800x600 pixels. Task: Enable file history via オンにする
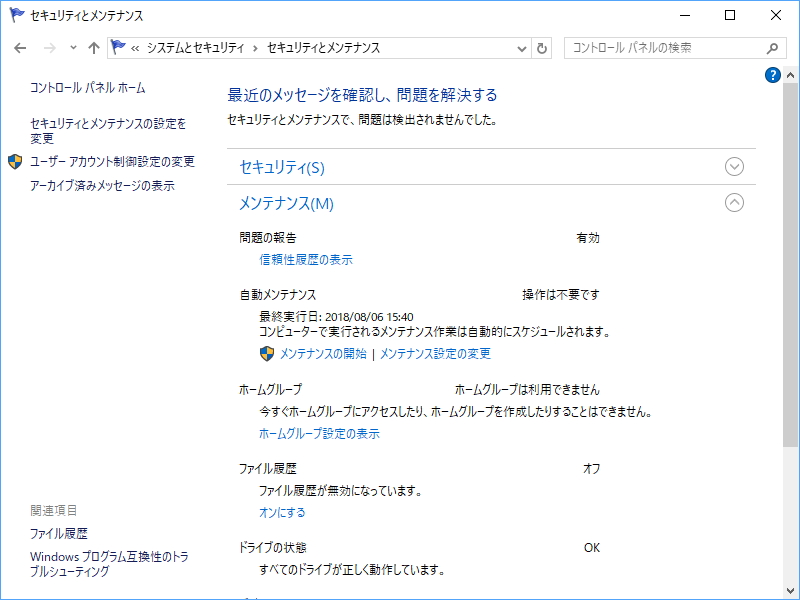pos(283,511)
